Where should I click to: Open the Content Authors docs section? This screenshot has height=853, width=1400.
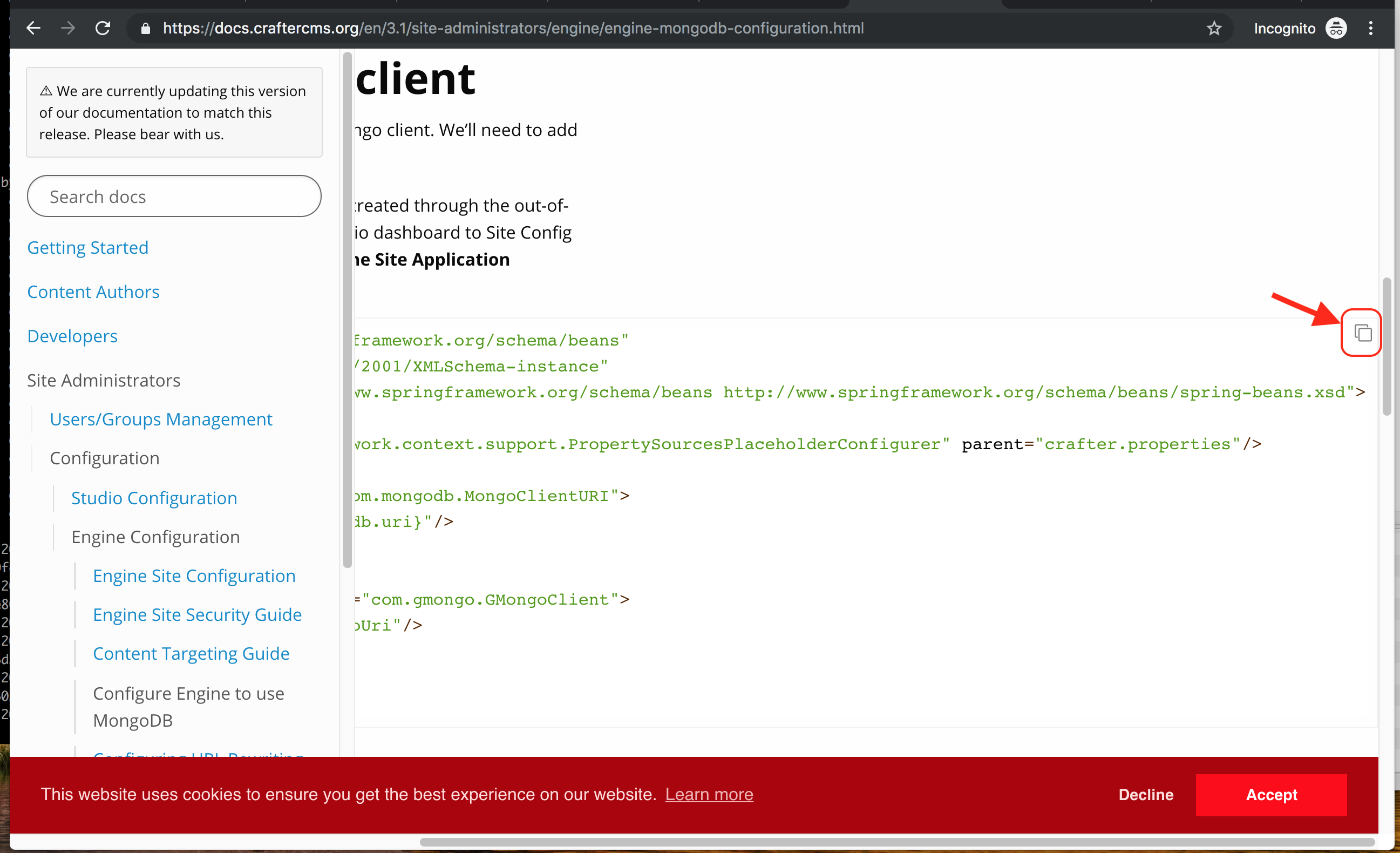tap(93, 292)
